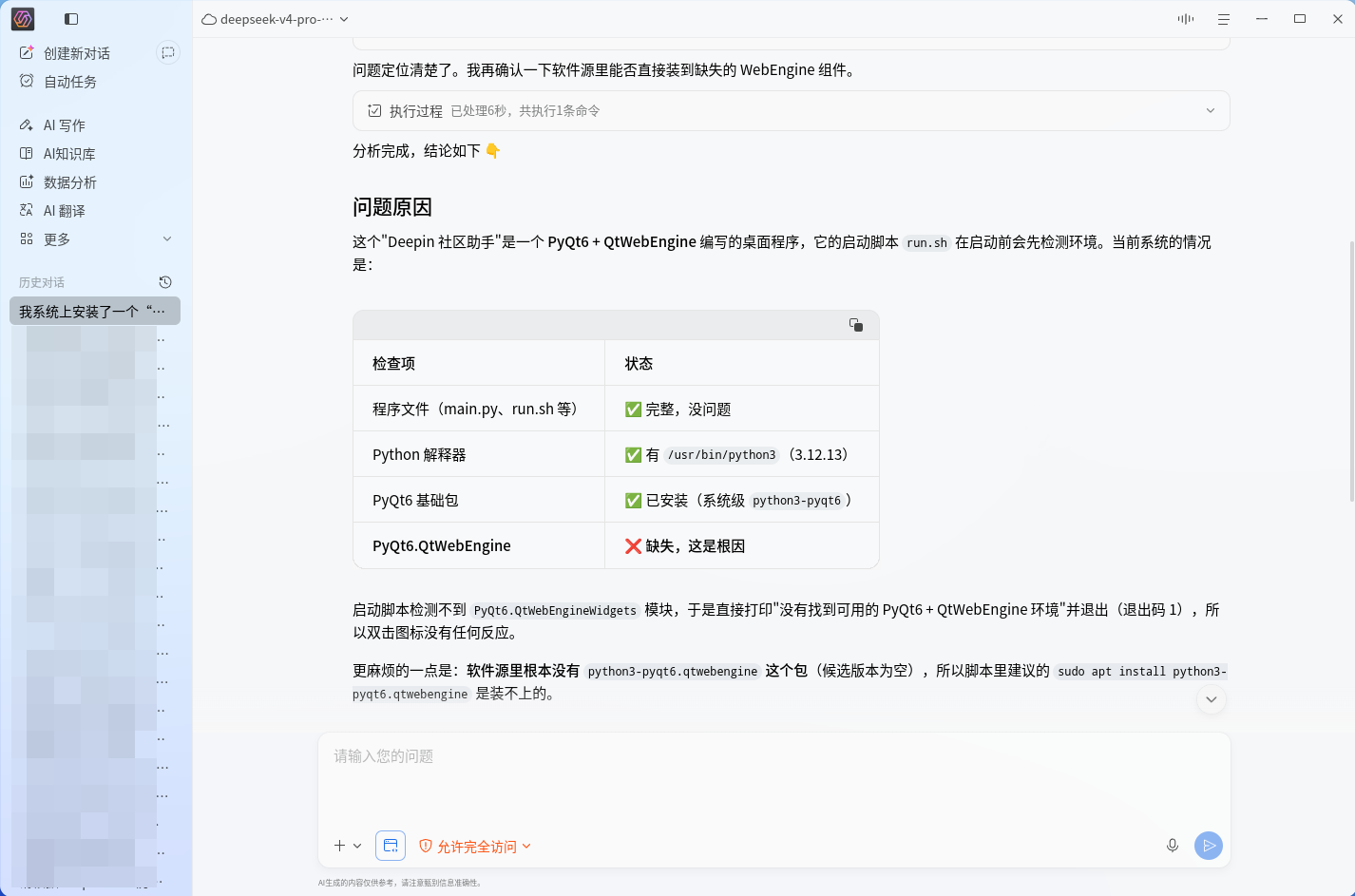
Task: Open the deepseek-v4-pro model dropdown
Action: tap(276, 19)
